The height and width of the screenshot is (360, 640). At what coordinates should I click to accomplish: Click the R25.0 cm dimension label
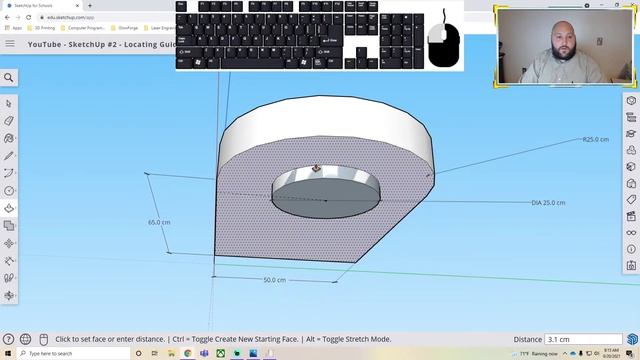(x=596, y=139)
